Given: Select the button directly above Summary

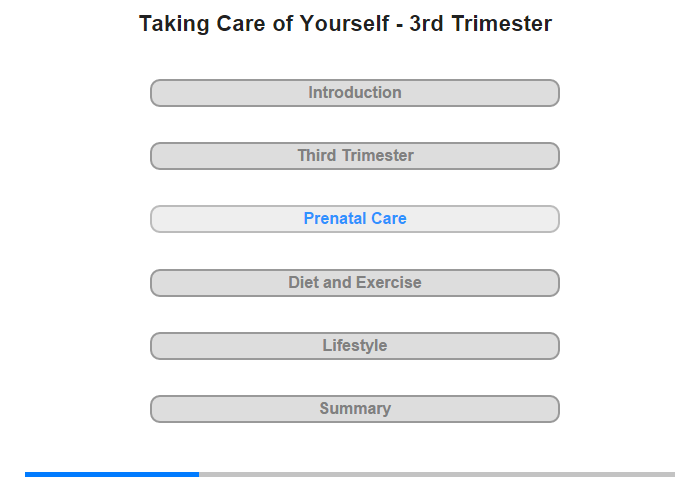Looking at the screenshot, I should [x=354, y=346].
